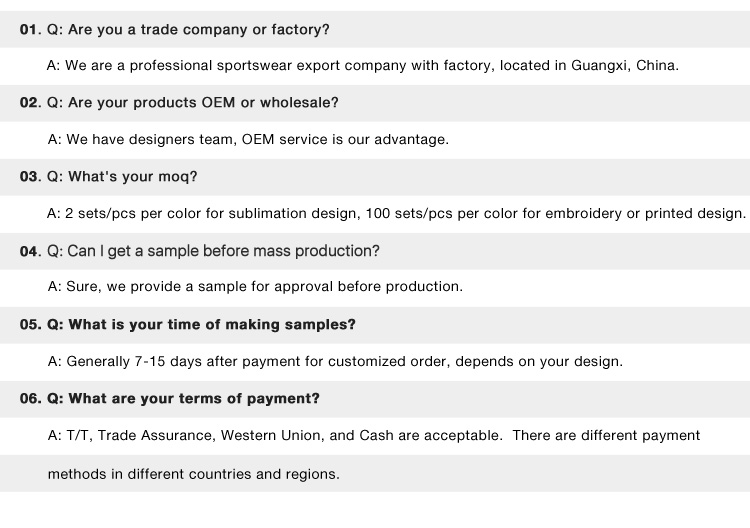The height and width of the screenshot is (528, 750).
Task: Click the question number 03
Action: coord(30,177)
